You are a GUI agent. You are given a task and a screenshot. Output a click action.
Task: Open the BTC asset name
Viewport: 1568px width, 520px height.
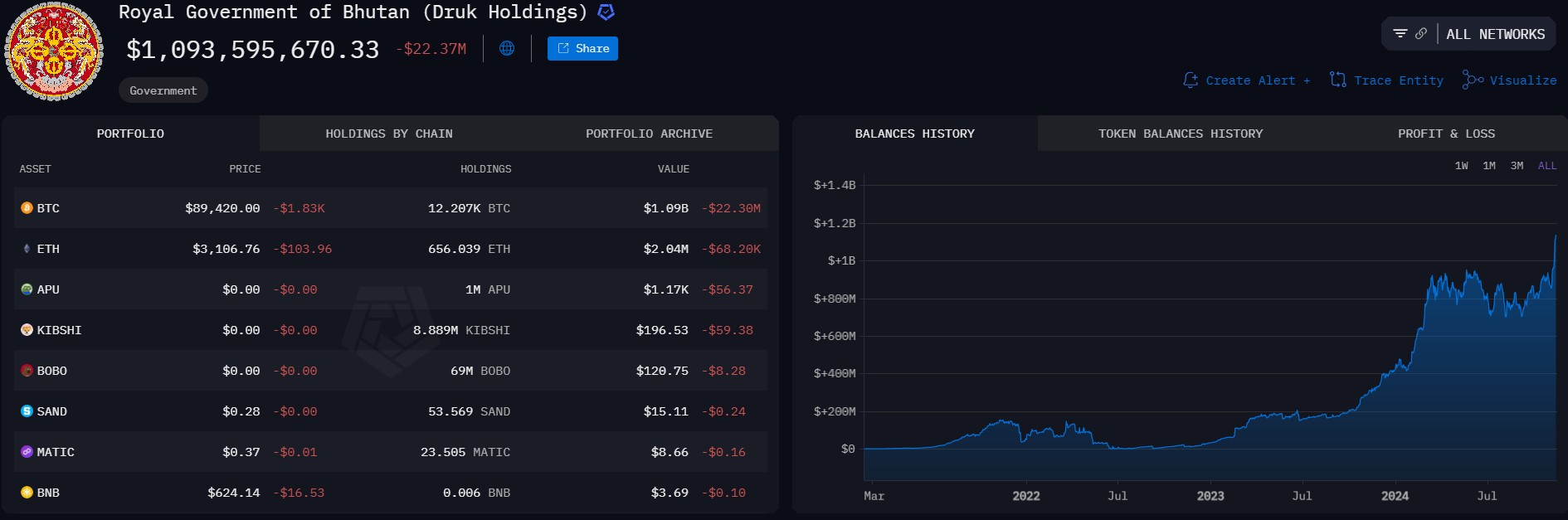[48, 208]
